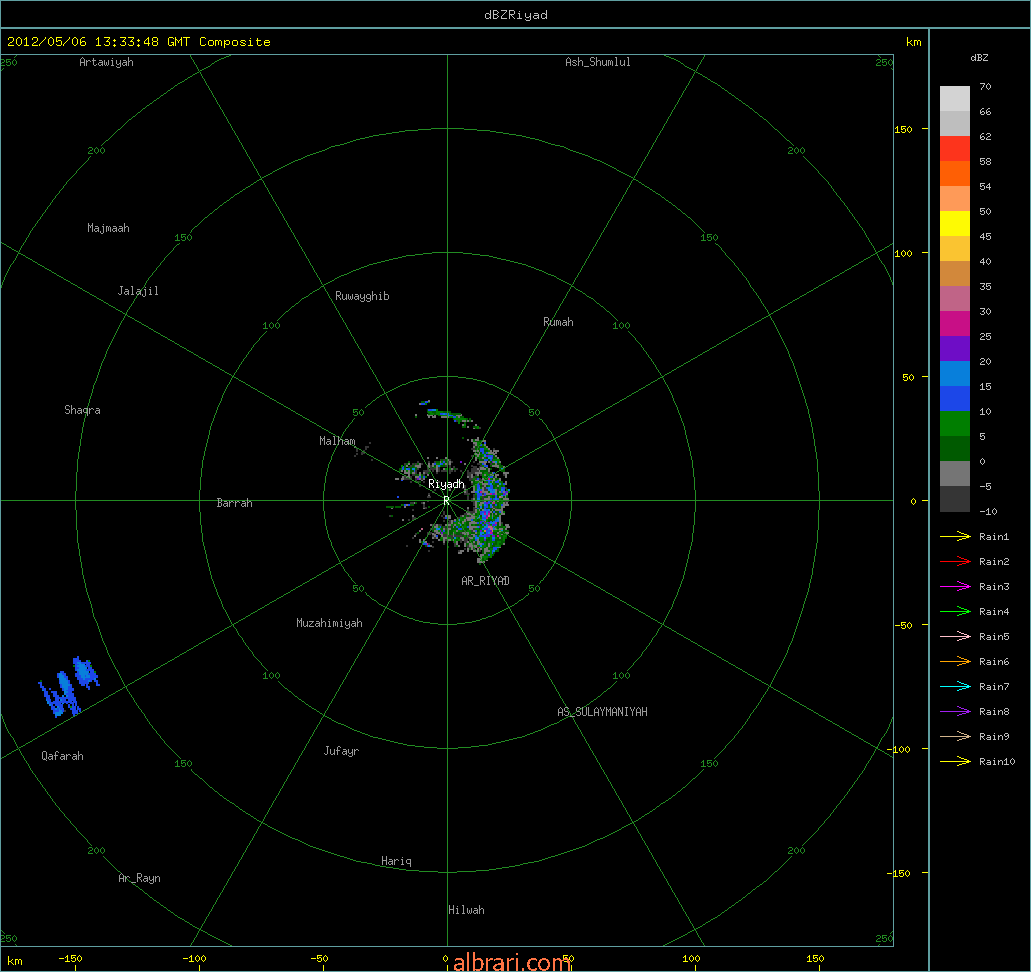Click the Hilwah city label
This screenshot has width=1031, height=972.
point(466,910)
